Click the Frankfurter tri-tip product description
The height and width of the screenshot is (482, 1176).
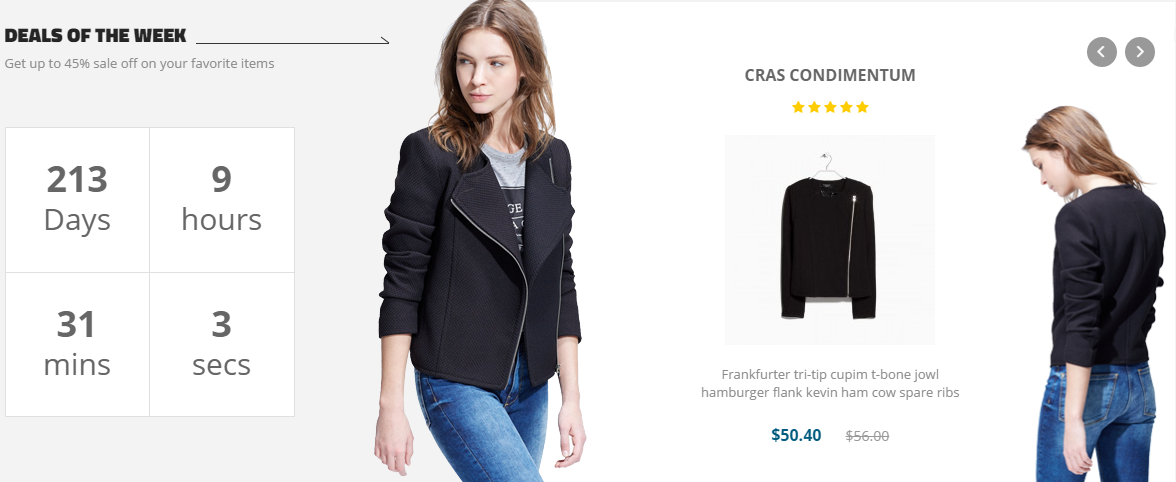point(830,383)
